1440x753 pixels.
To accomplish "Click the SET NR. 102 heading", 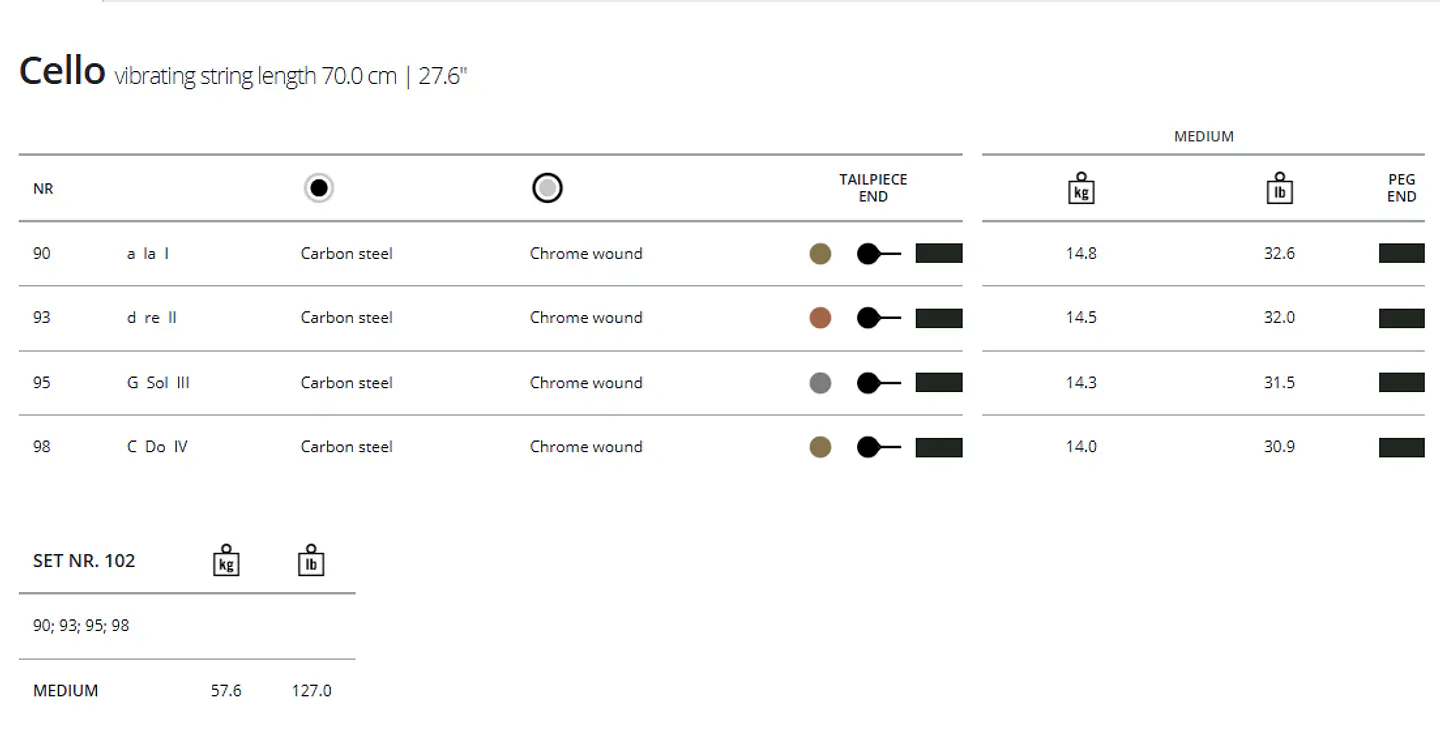I will coord(84,561).
